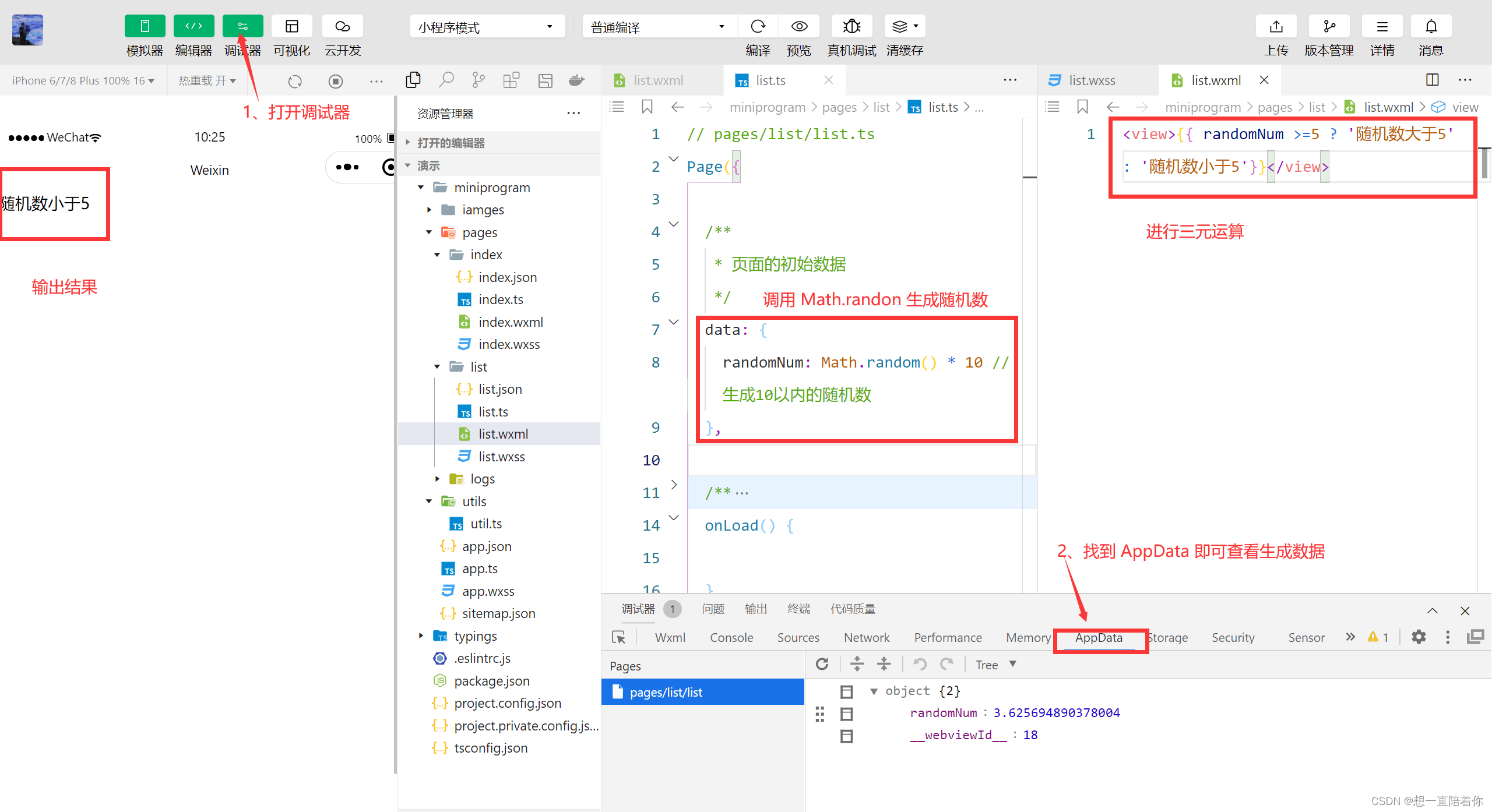Open the list.ts file in tree

tap(492, 412)
